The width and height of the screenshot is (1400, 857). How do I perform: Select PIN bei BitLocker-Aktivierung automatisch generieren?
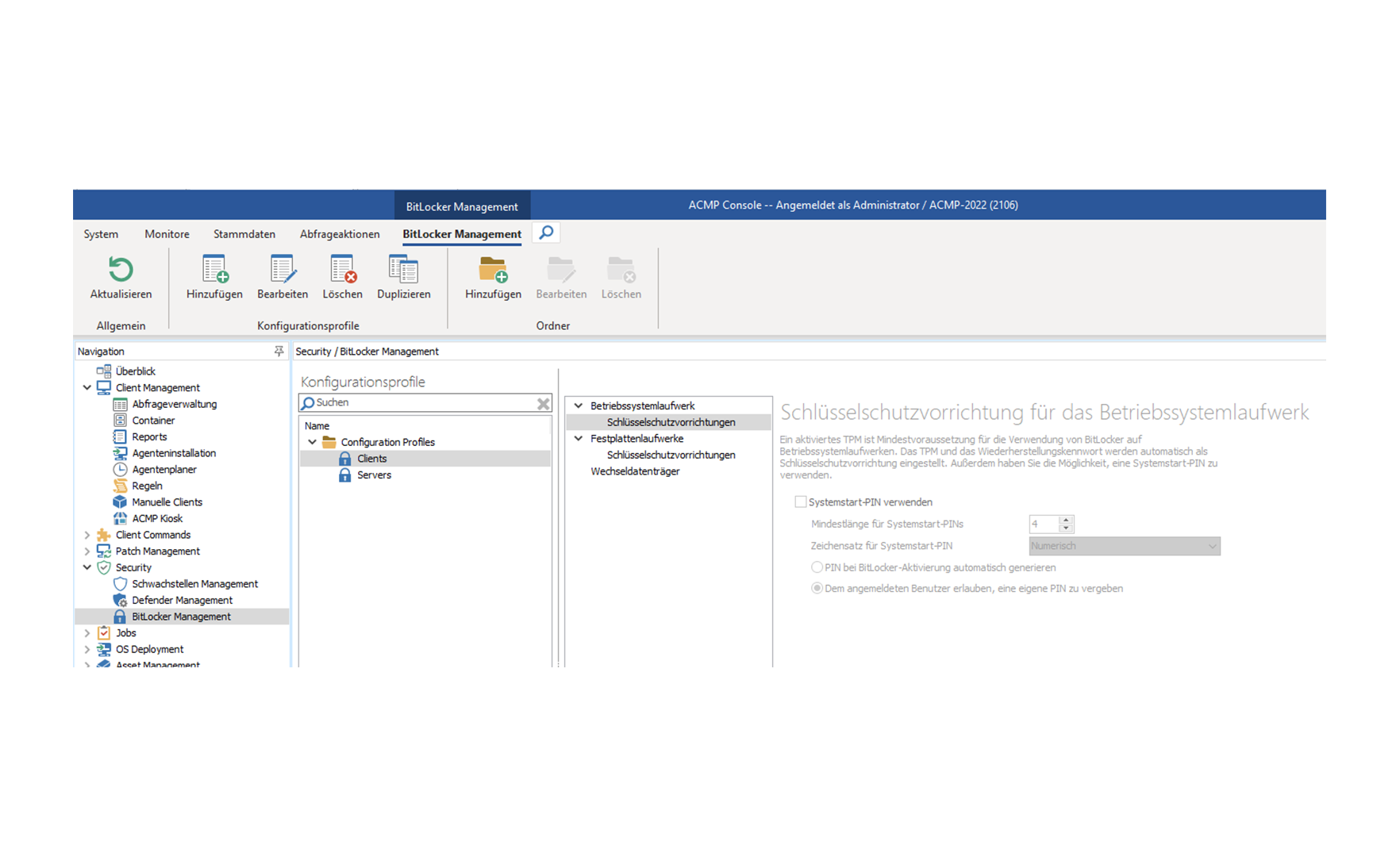817,567
